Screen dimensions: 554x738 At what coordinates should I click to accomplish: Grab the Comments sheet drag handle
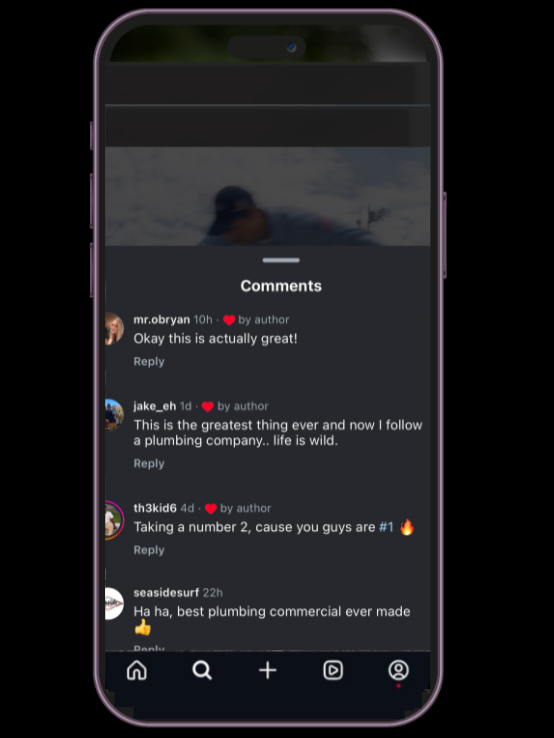click(x=281, y=260)
